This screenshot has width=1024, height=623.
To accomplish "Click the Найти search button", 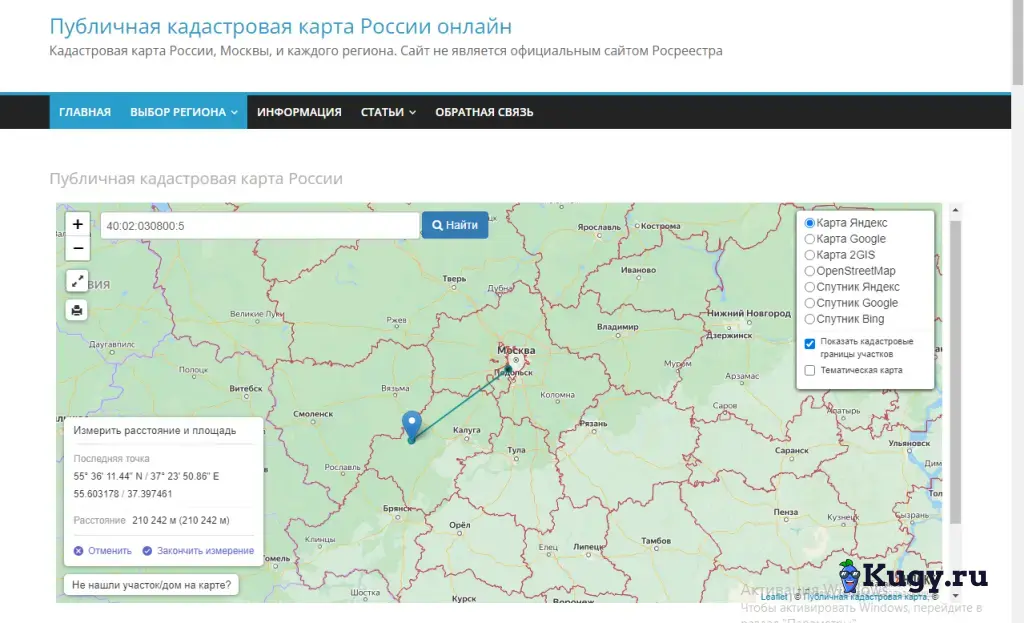I will [x=455, y=225].
